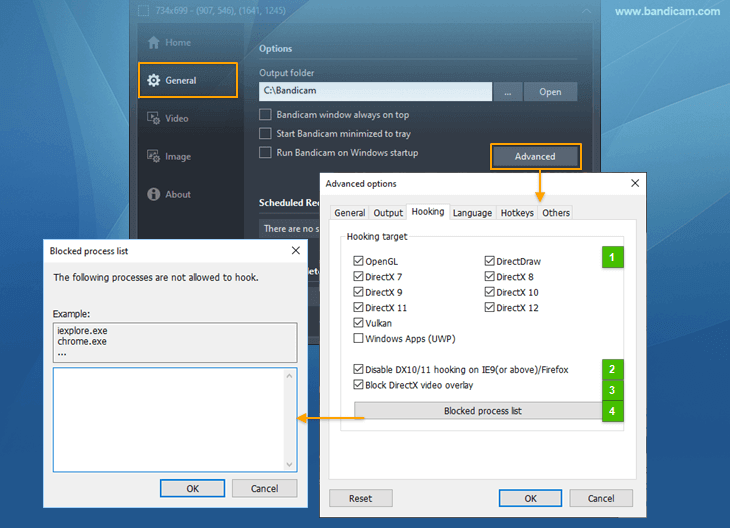Open the Hotkeys tab
Screen dimensions: 730x528
pos(517,213)
